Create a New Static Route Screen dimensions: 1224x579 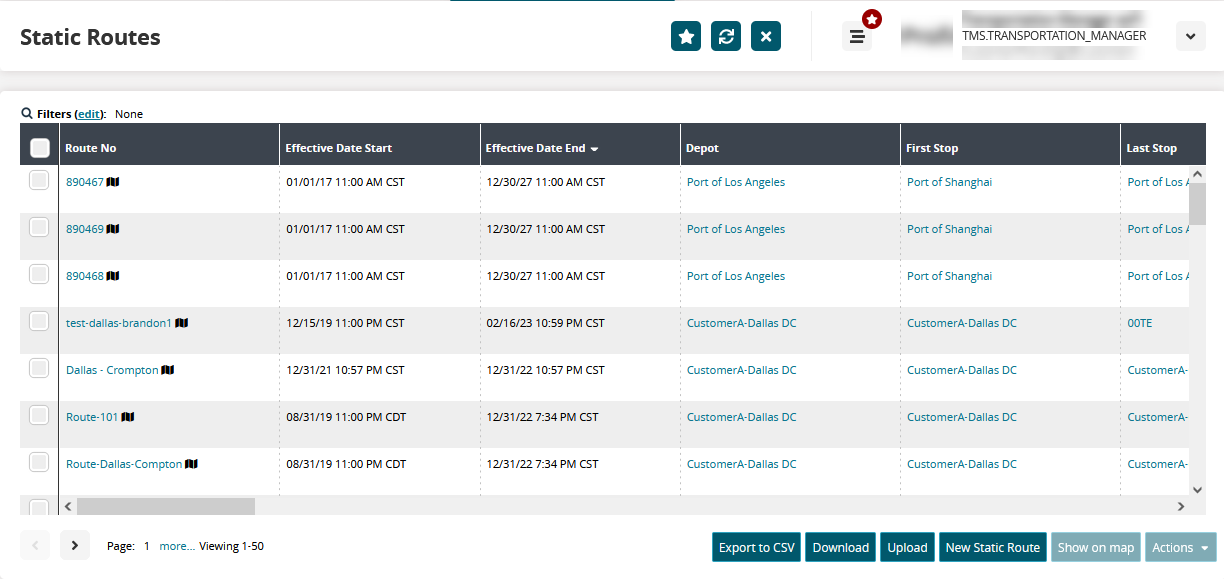tap(993, 547)
